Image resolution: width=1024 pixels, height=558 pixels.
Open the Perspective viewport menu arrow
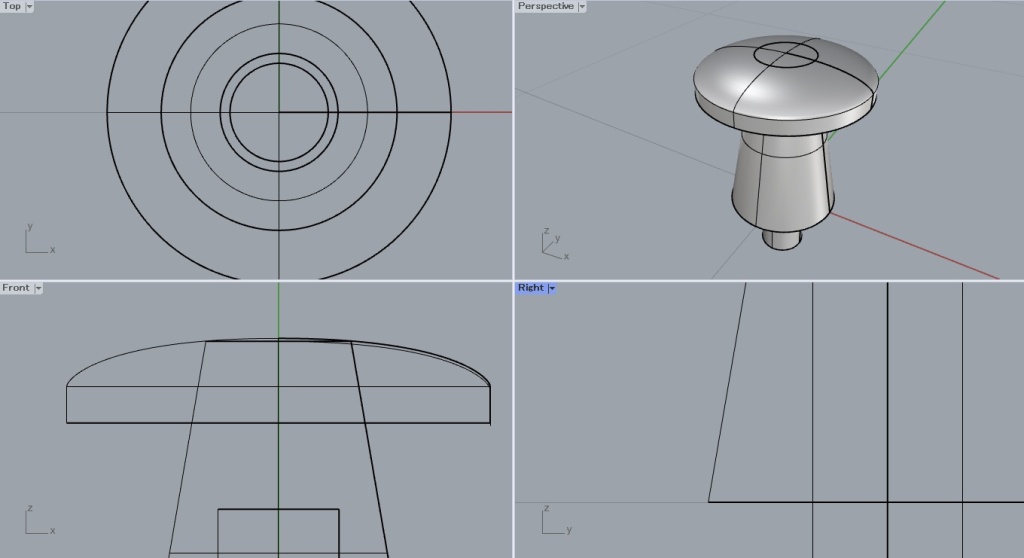click(x=582, y=6)
